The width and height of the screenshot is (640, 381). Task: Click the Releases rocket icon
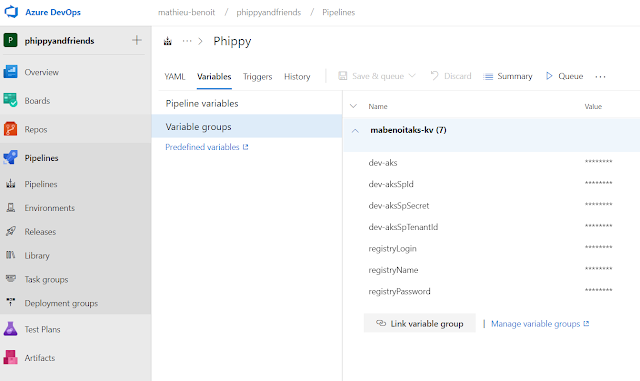coord(11,231)
